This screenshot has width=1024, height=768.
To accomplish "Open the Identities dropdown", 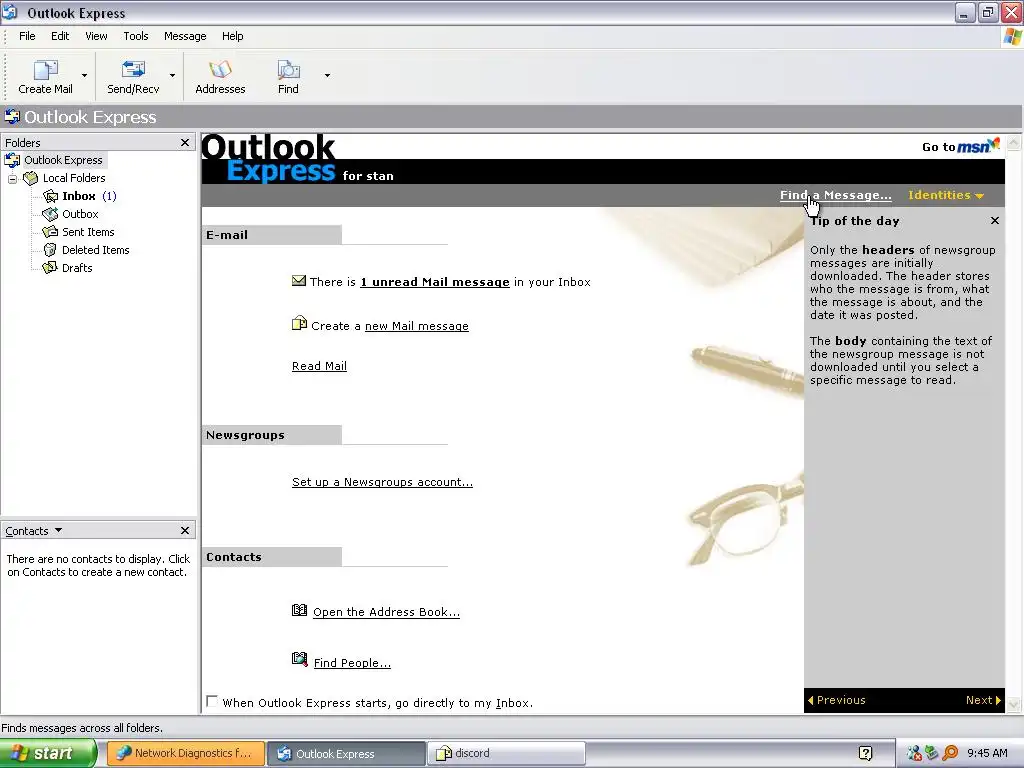I will click(x=946, y=195).
